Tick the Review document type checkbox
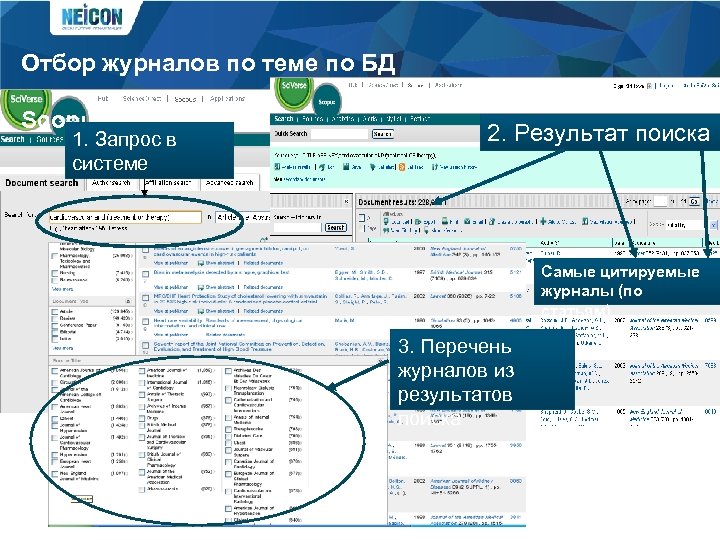Image resolution: width=720 pixels, height=540 pixels. click(x=55, y=319)
